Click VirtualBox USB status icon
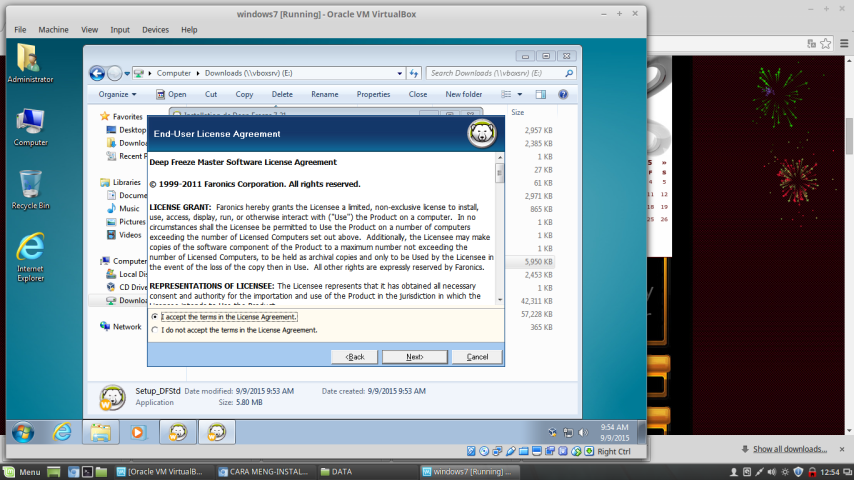The width and height of the screenshot is (854, 480). coord(510,451)
